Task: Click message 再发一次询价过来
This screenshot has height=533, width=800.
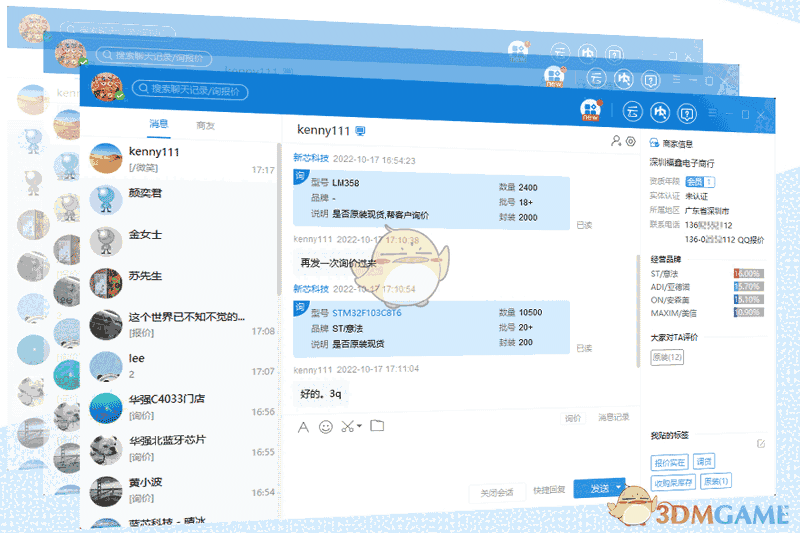Action: point(338,263)
